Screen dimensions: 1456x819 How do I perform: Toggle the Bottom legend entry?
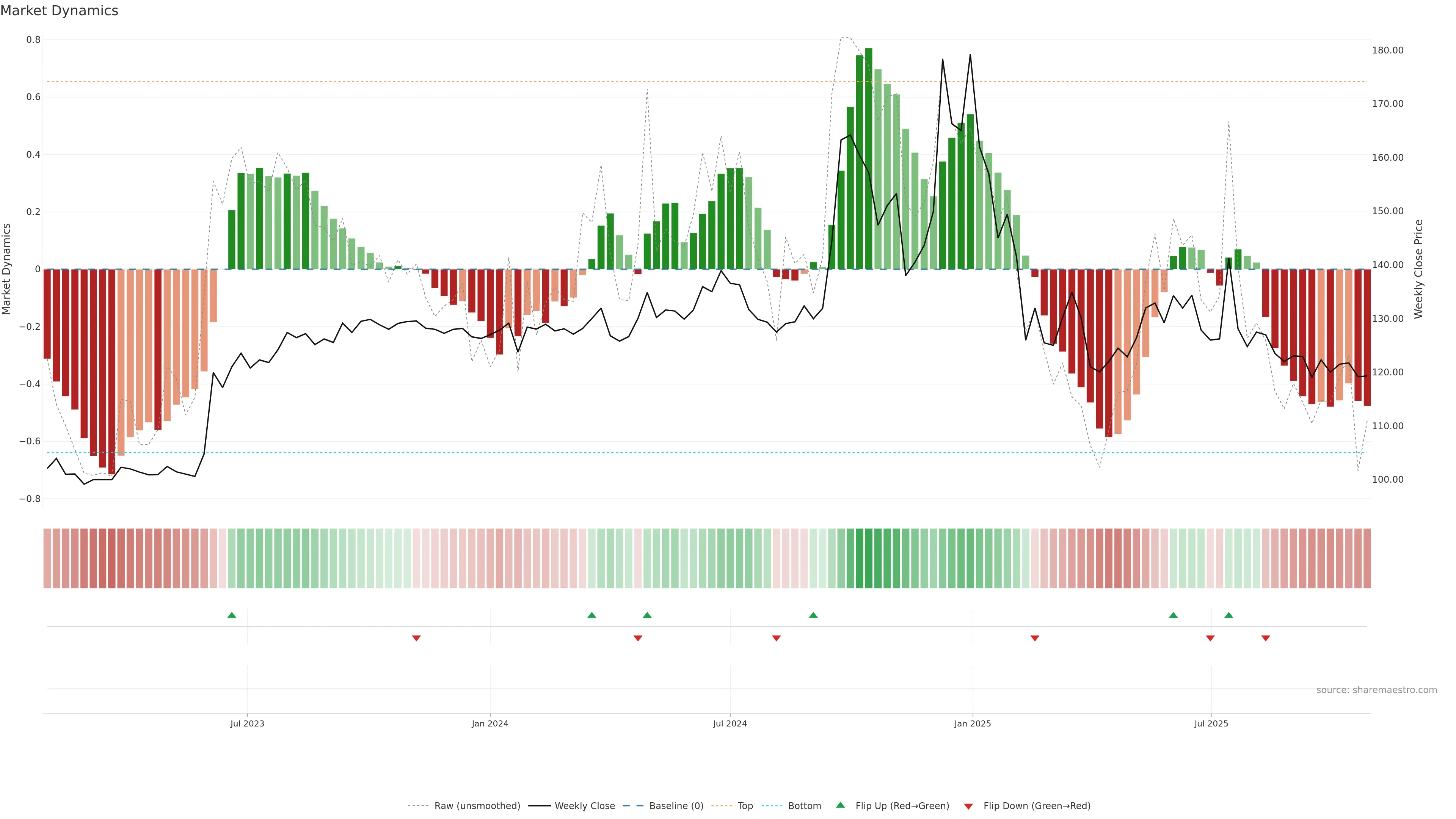(804, 806)
